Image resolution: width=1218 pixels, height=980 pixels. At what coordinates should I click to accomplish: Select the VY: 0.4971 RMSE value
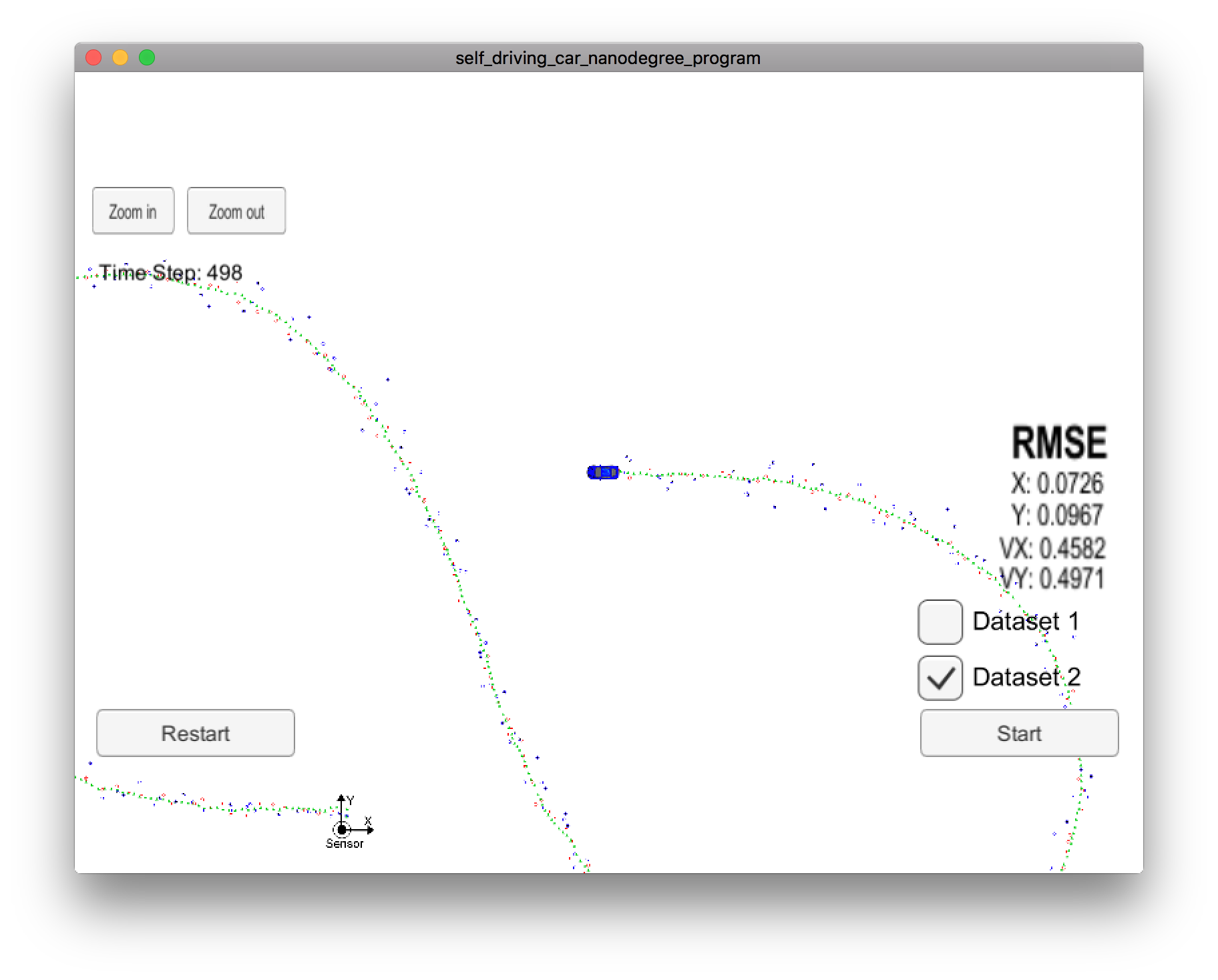click(x=1052, y=578)
